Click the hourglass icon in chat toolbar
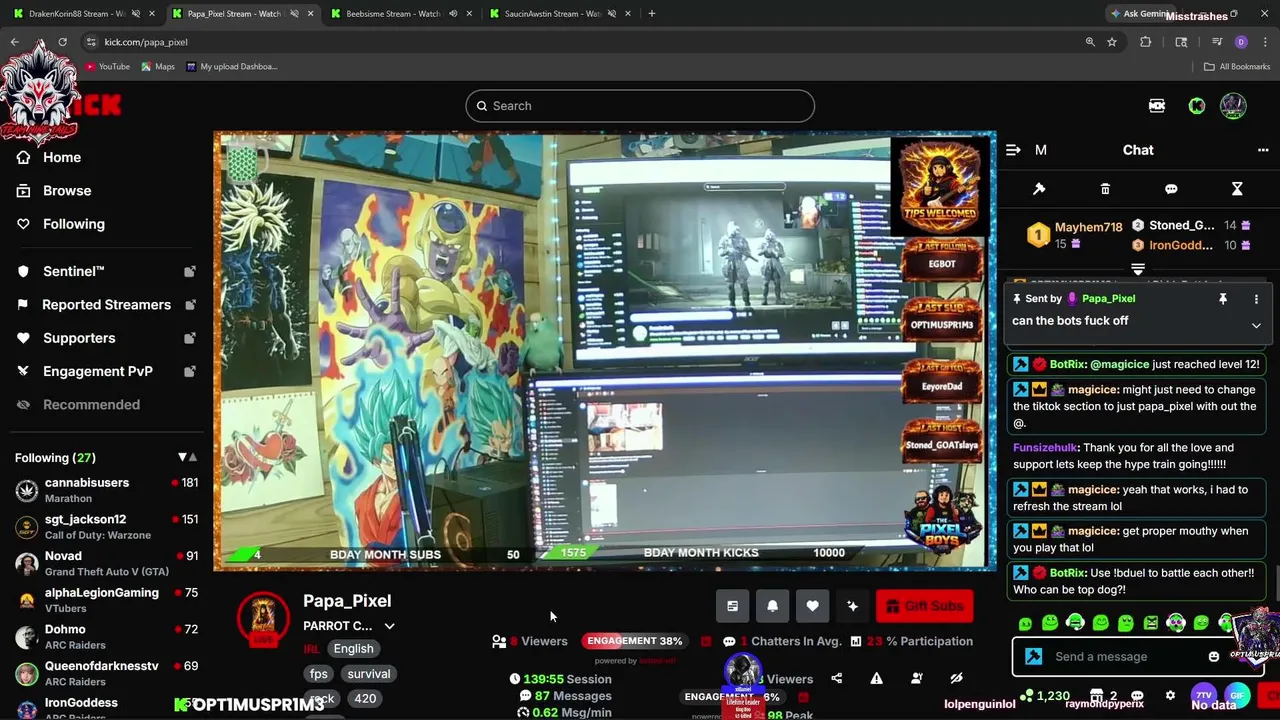This screenshot has height=720, width=1280. (1237, 189)
